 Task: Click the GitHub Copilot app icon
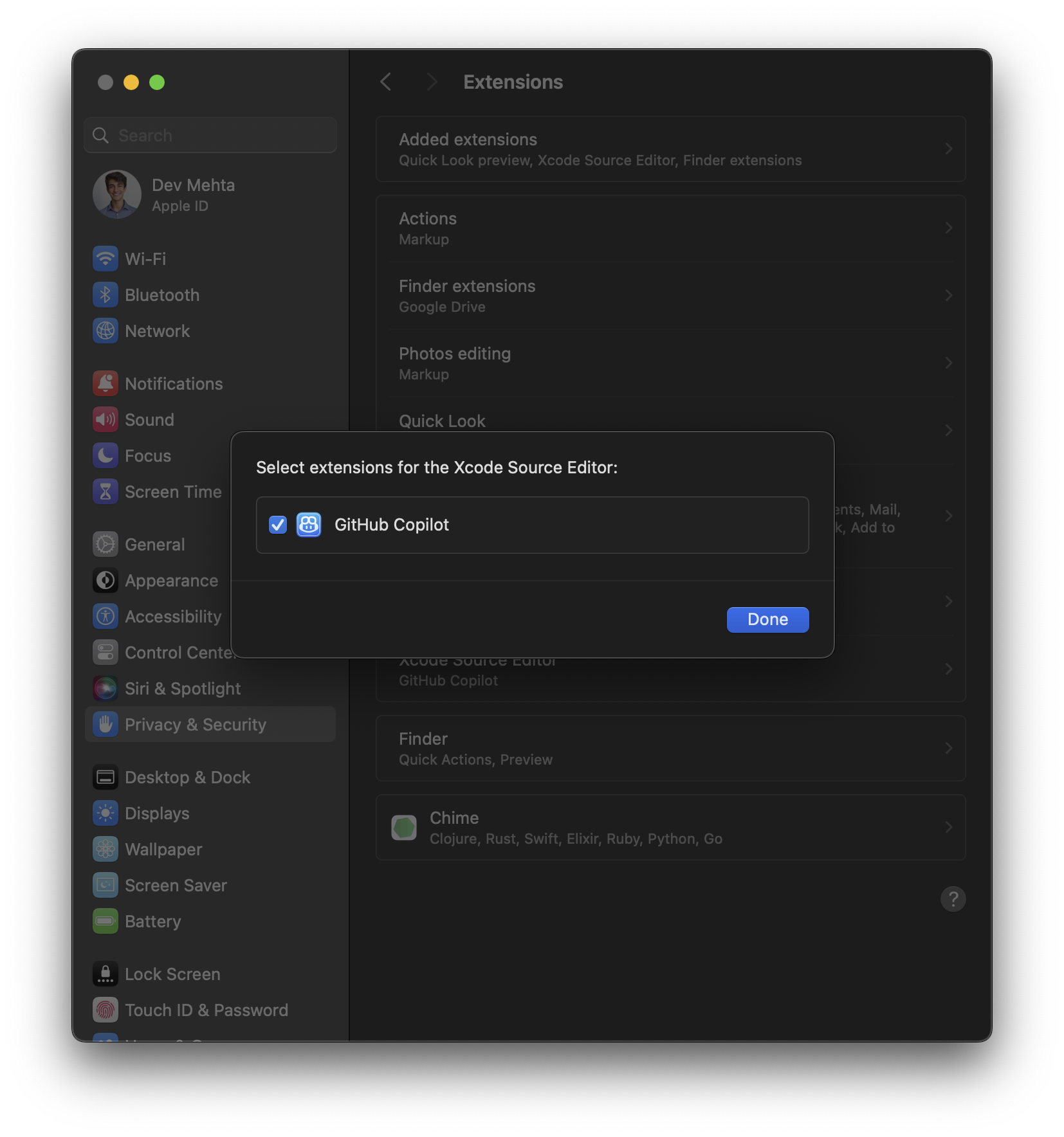(x=309, y=525)
